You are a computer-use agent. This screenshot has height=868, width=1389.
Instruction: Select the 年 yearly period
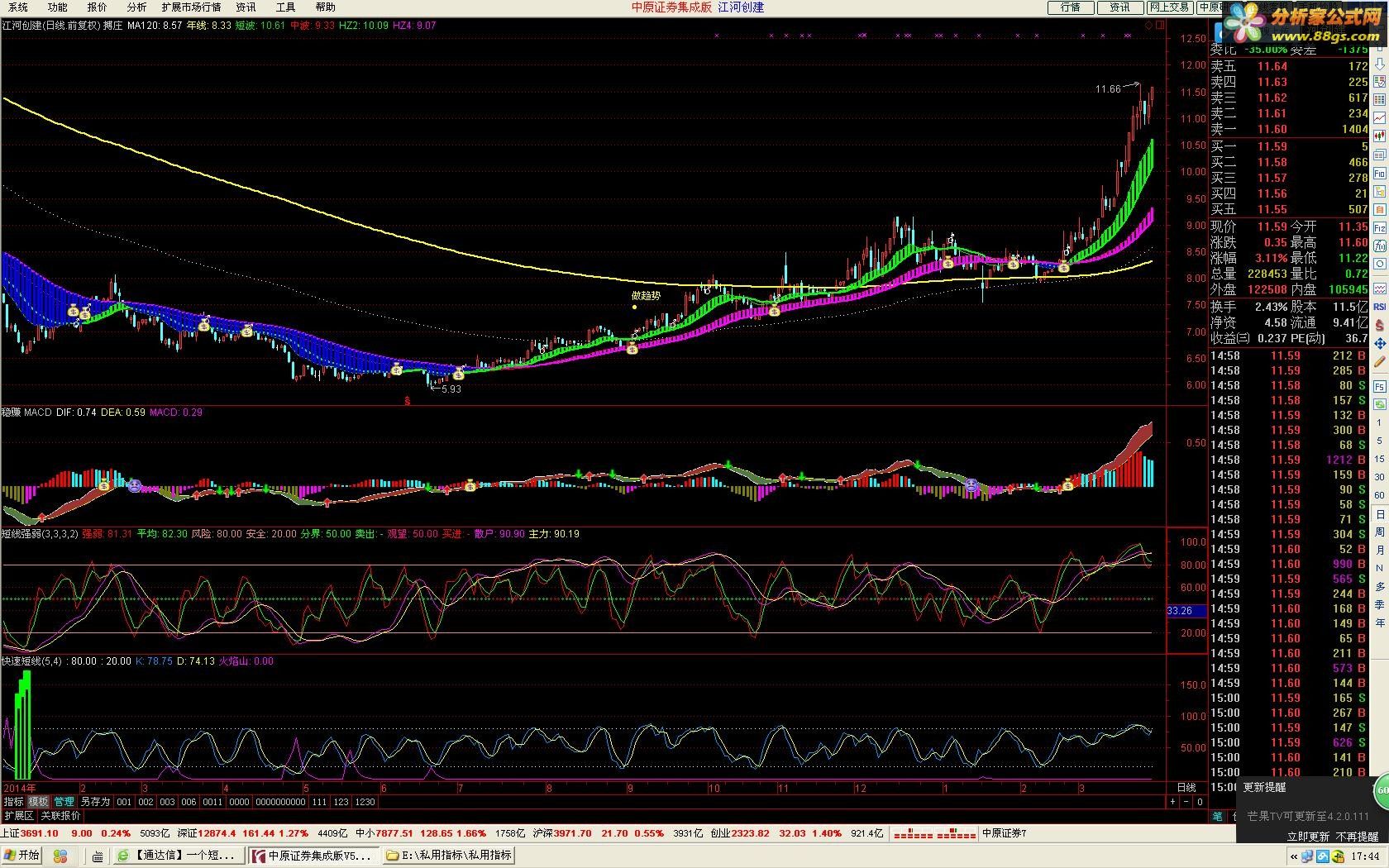(1379, 623)
